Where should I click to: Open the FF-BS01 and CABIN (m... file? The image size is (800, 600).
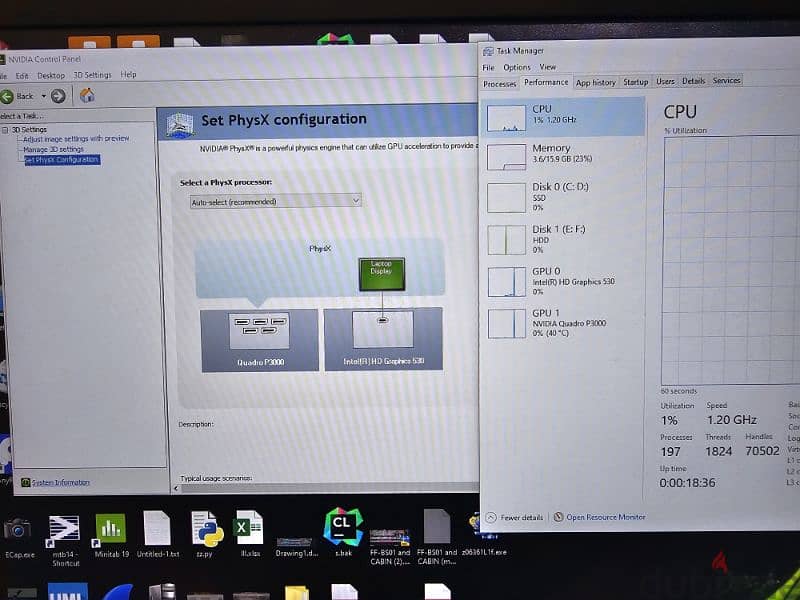tap(437, 537)
